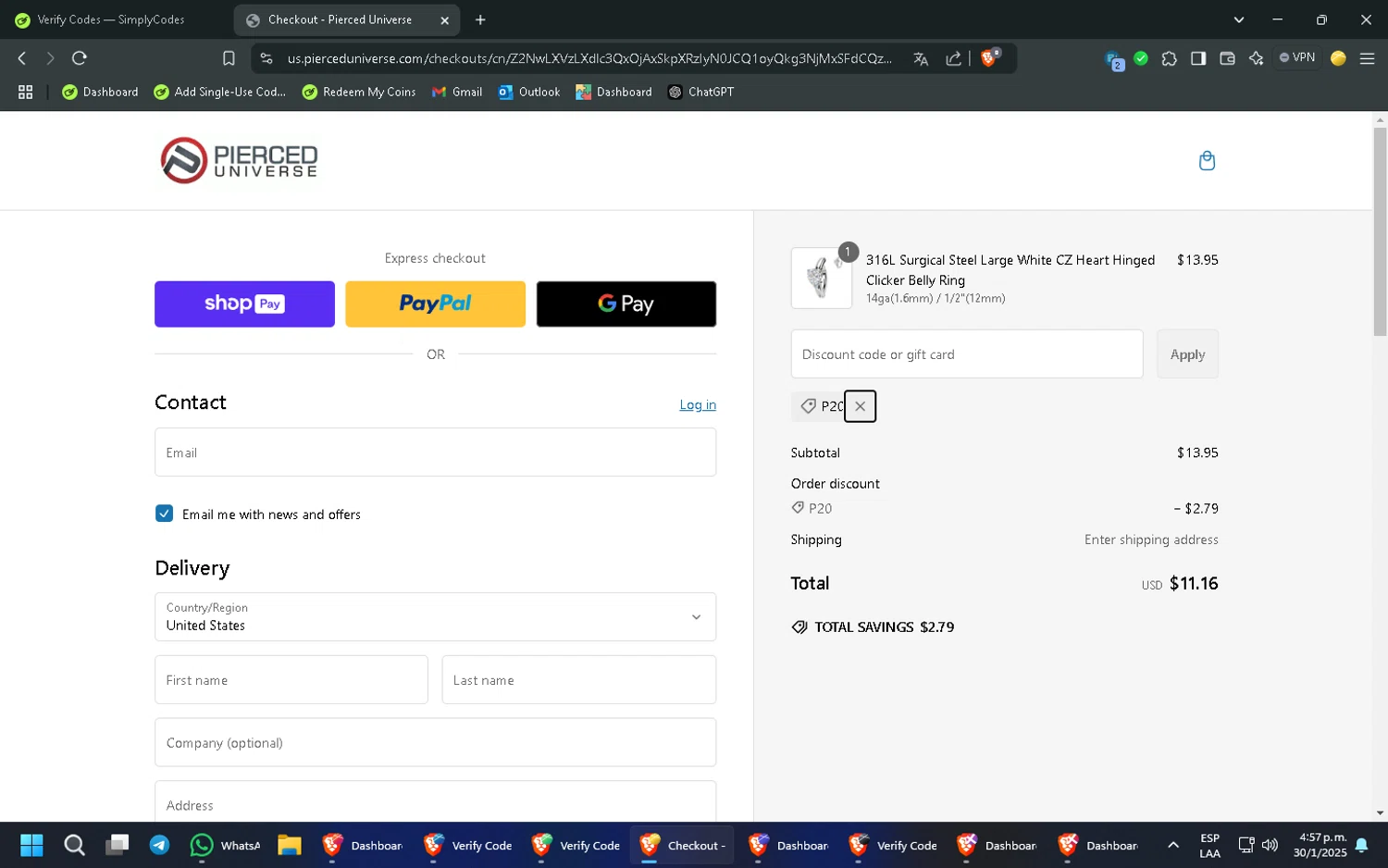
Task: Open Leo AI assistant icon
Action: [x=1256, y=58]
